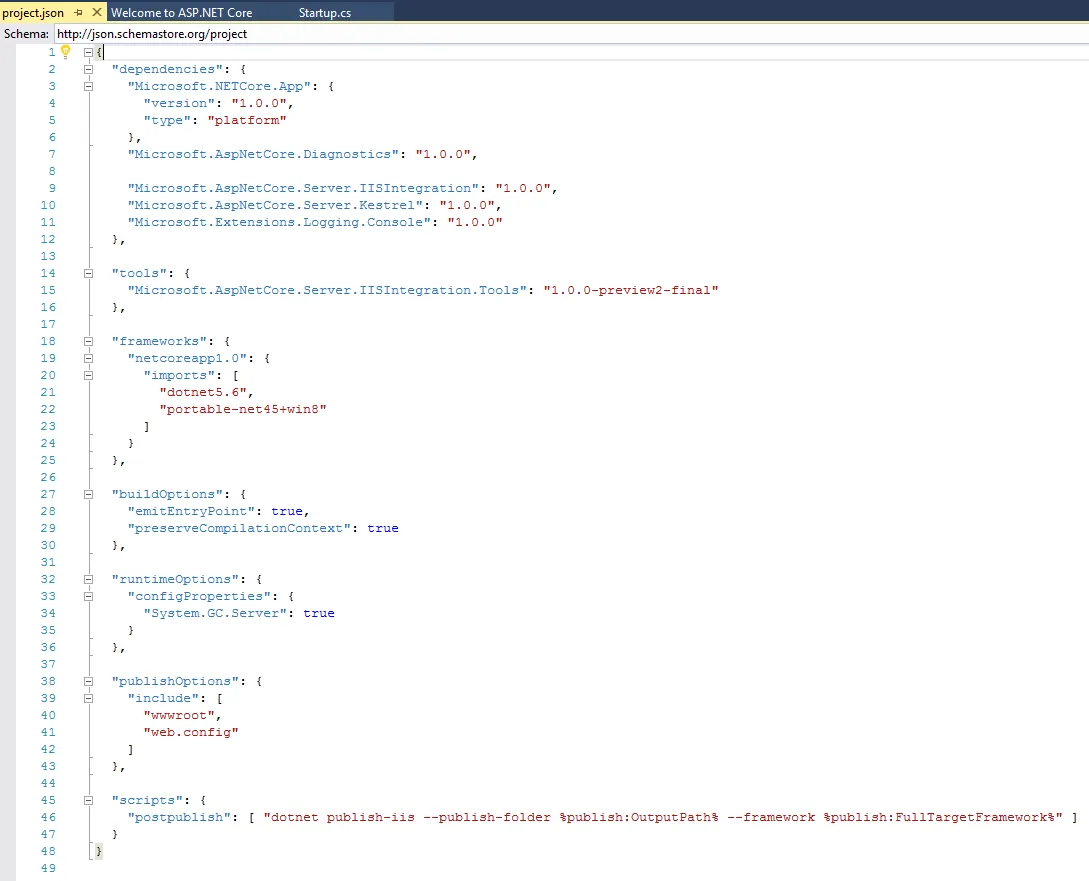Collapse the root object on line 1

(x=88, y=52)
